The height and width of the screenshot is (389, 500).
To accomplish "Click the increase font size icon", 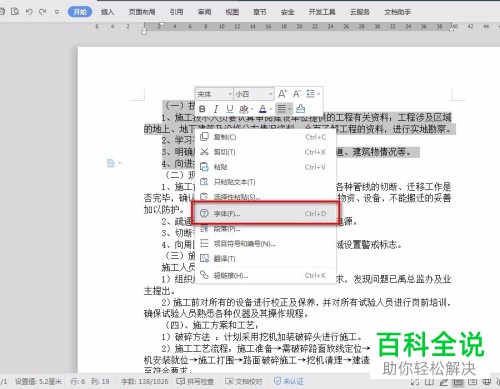I will click(282, 94).
